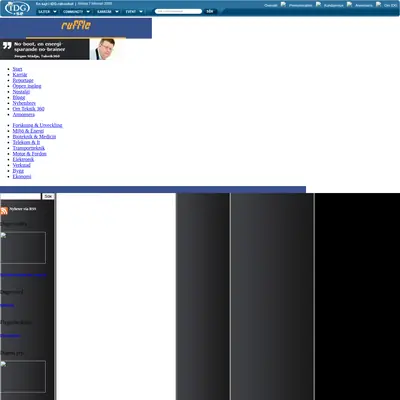
Task: Open the EVENT dropdown arrow
Action: coord(141,12)
